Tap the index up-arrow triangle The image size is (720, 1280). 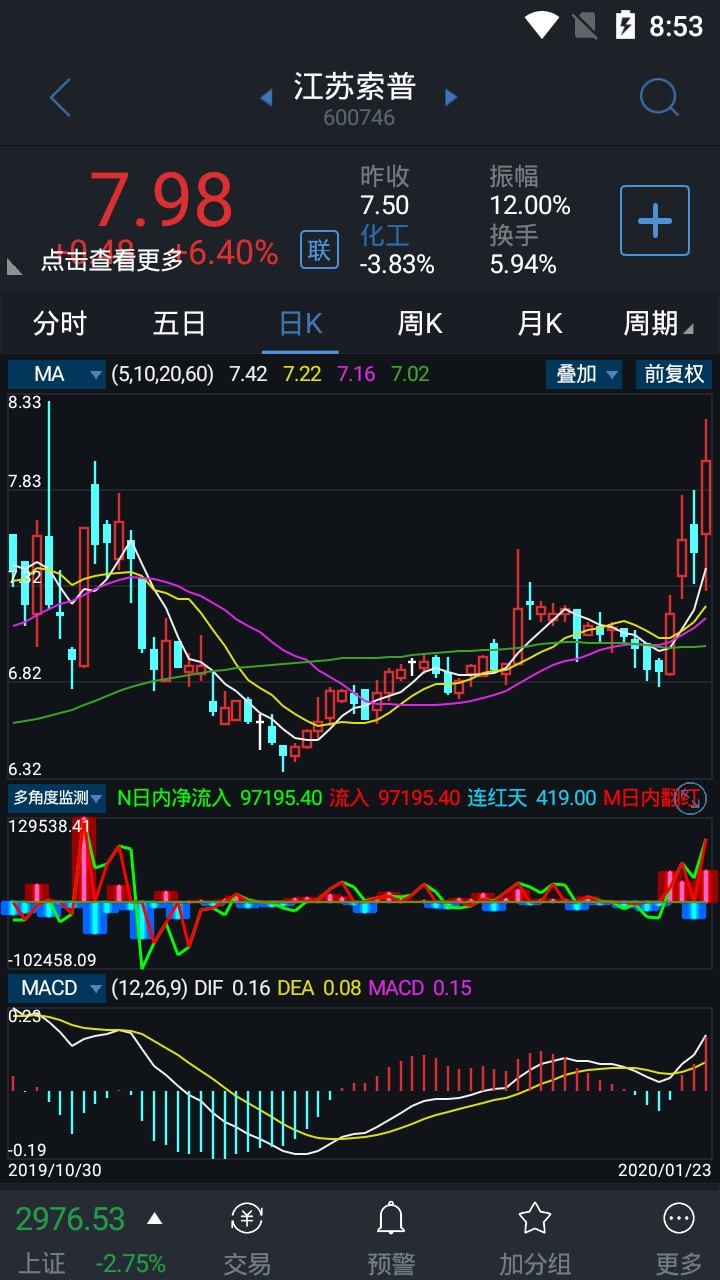(154, 1218)
